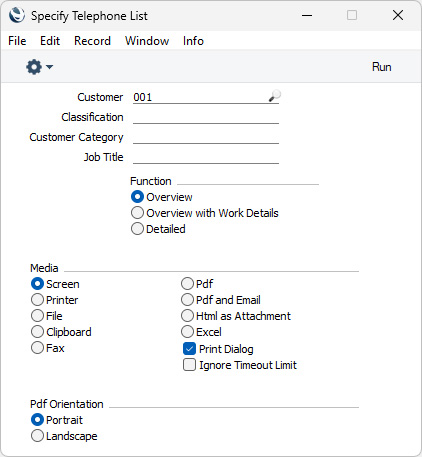Uncheck the Print Dialog checkbox
Image resolution: width=422 pixels, height=457 pixels.
pos(189,349)
